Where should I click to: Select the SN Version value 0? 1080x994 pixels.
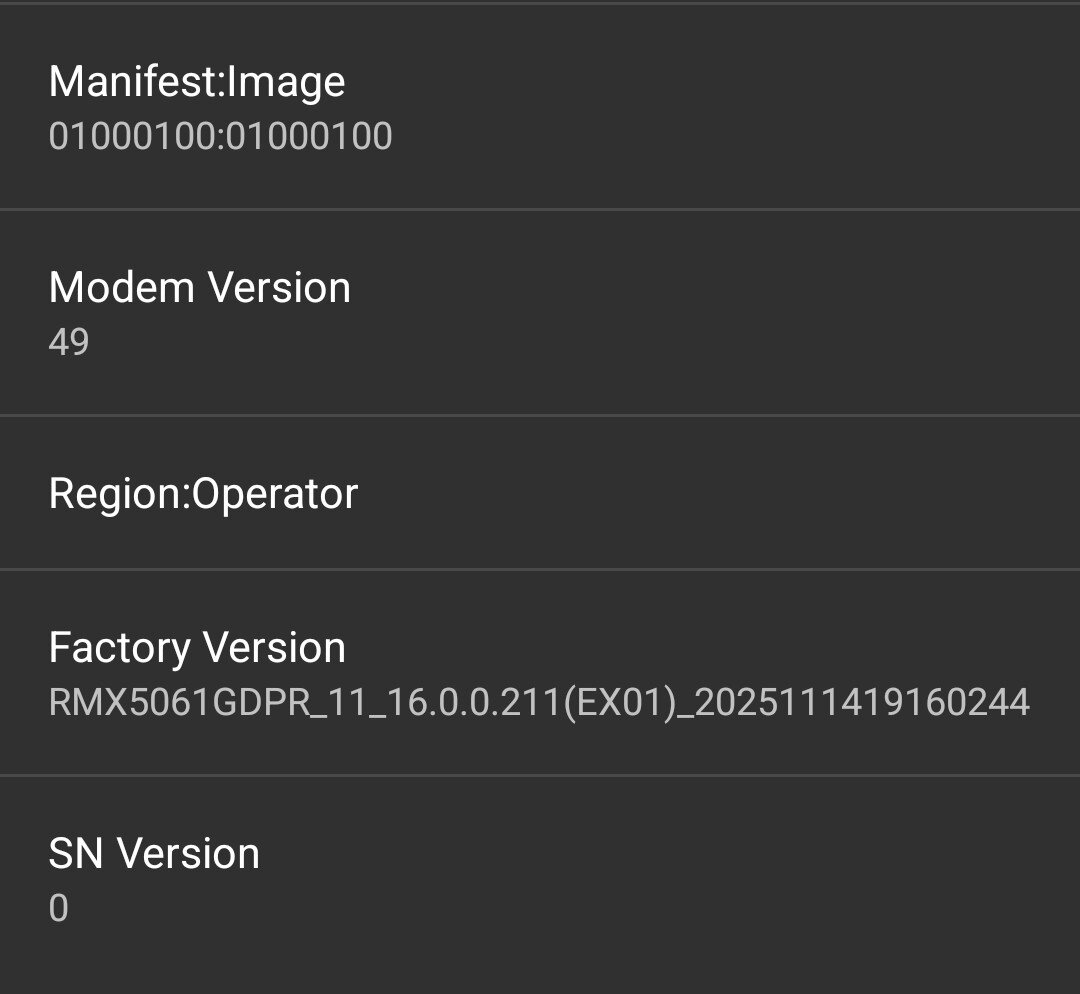59,908
